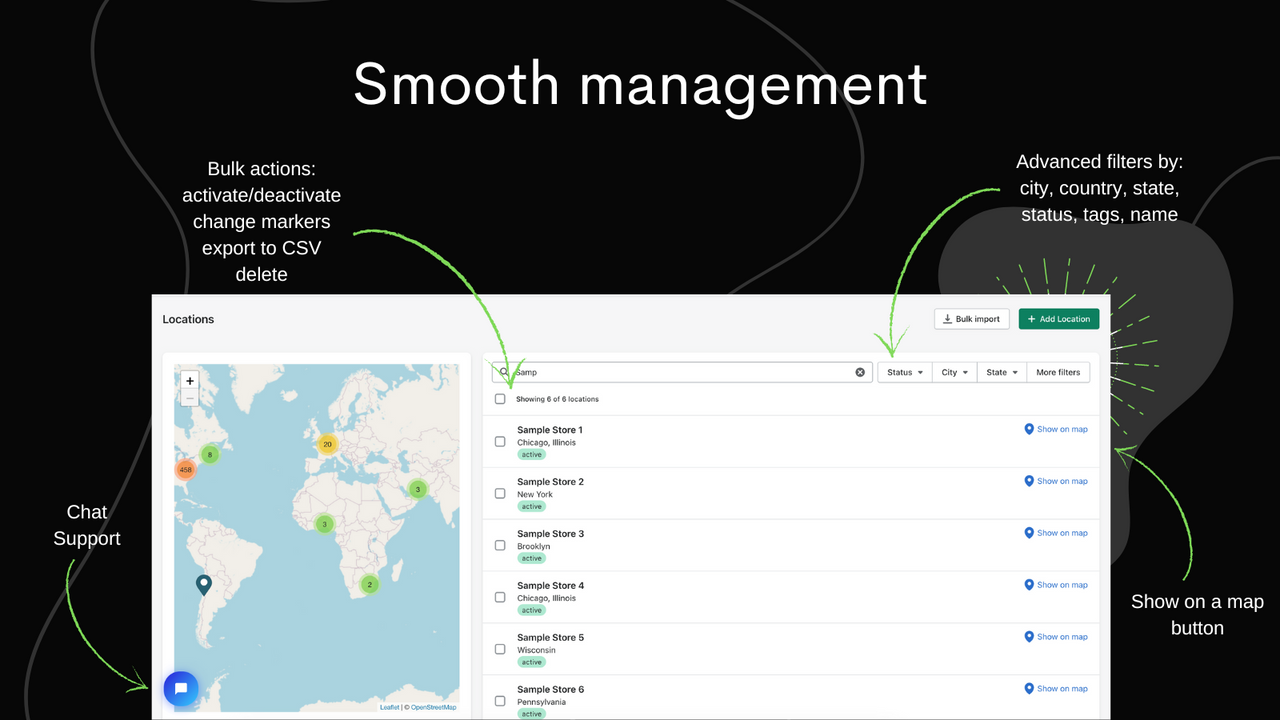The image size is (1280, 720).
Task: Check the Sample Store 5 checkbox
Action: (499, 649)
